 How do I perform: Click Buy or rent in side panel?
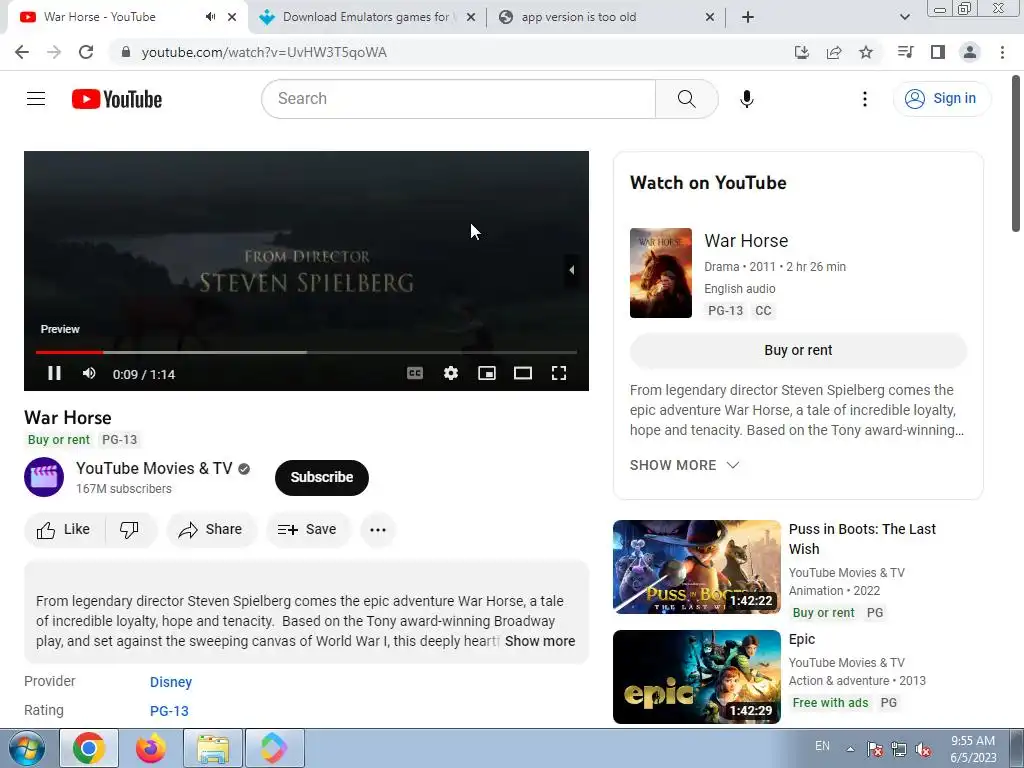point(798,350)
